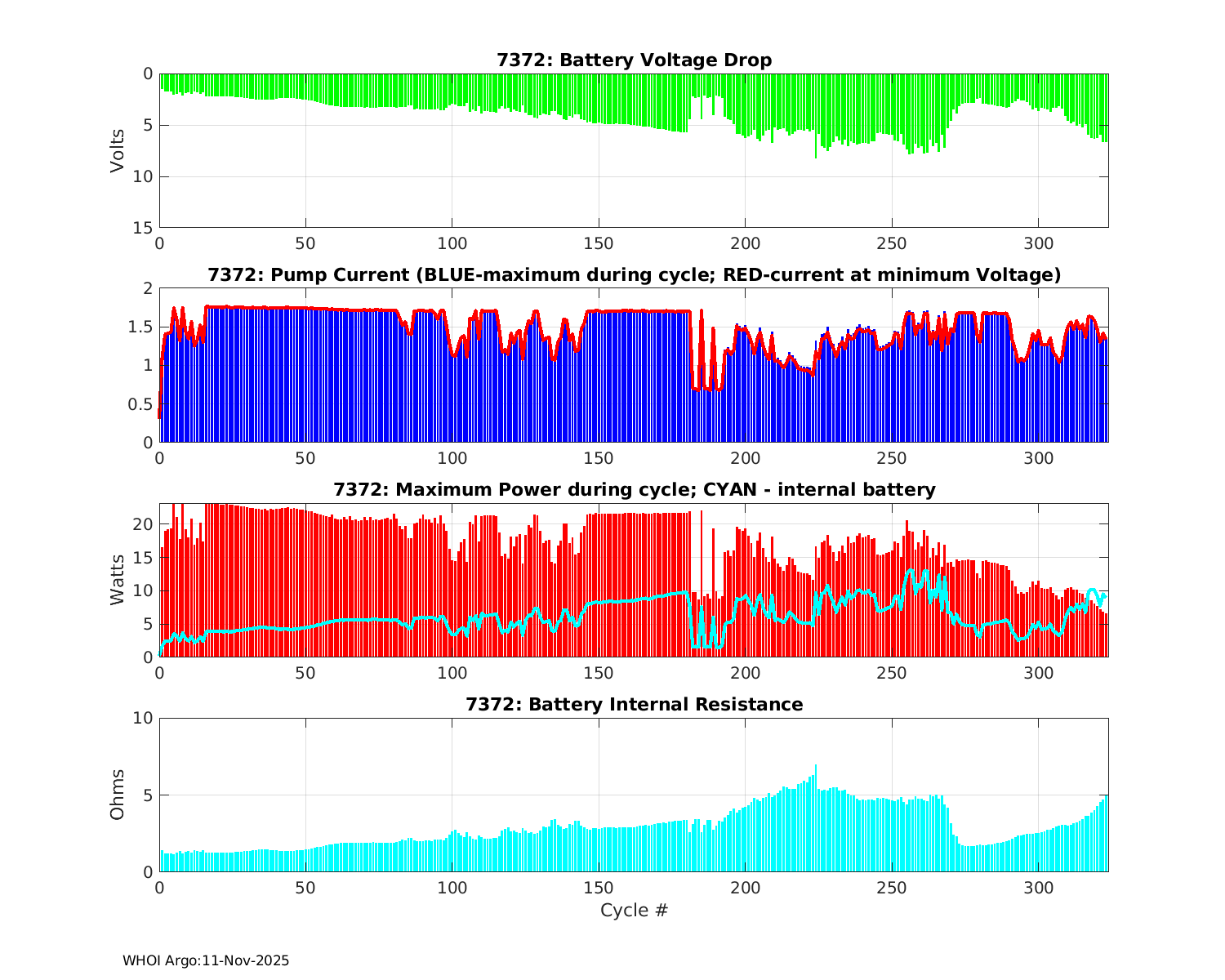
Task: Click the Battery Voltage Drop chart title
Action: point(634,60)
